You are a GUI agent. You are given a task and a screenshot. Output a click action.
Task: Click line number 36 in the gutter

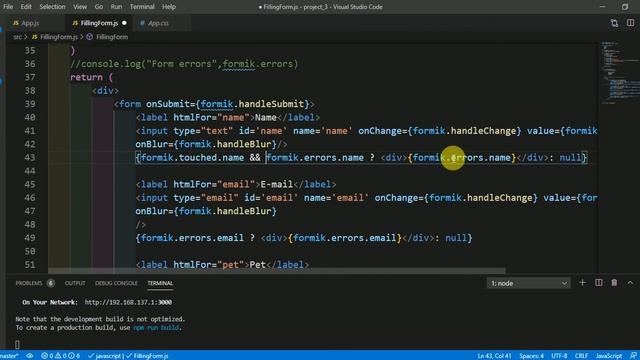[30, 64]
